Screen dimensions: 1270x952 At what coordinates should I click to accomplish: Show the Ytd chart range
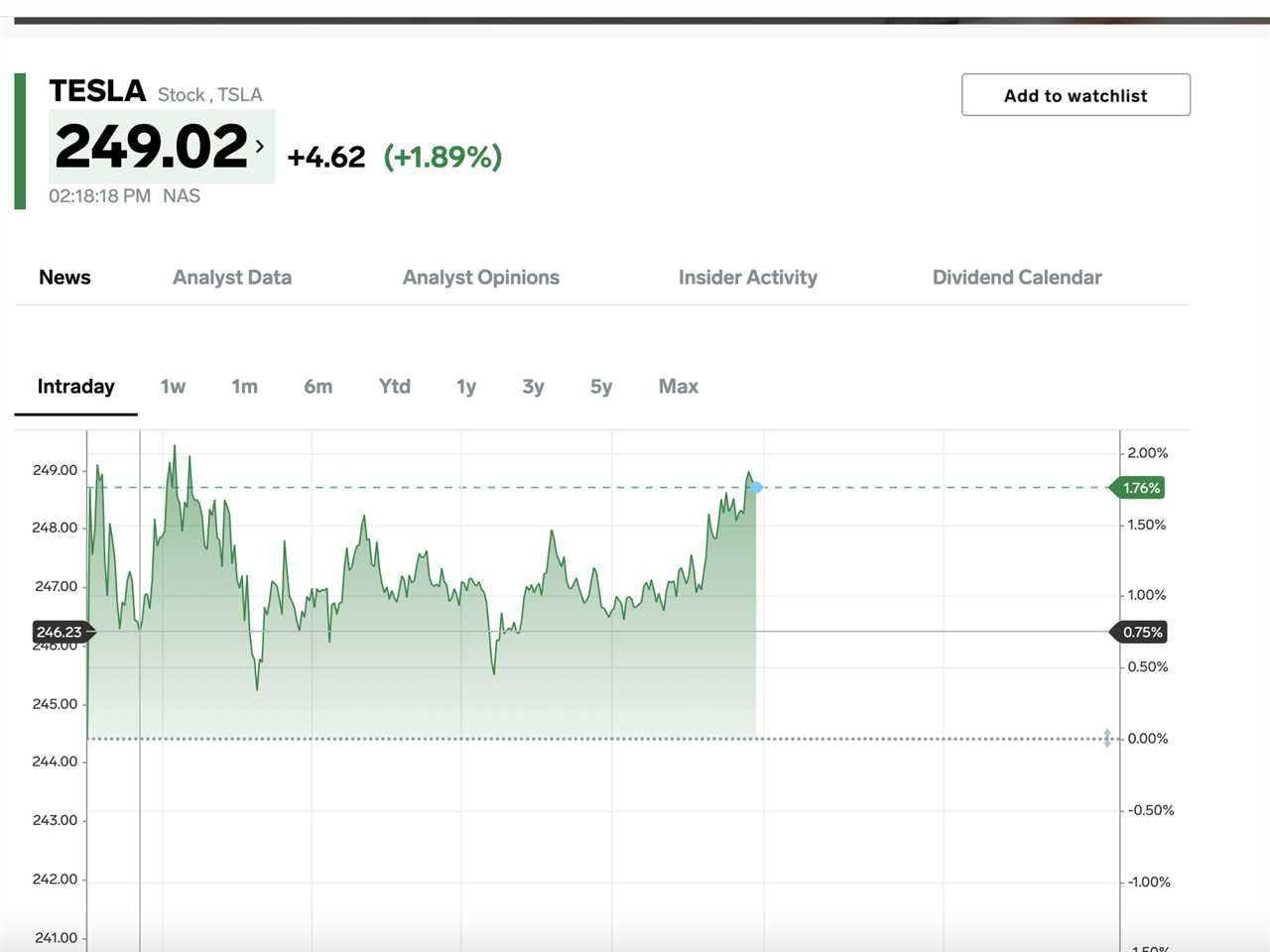(x=395, y=387)
